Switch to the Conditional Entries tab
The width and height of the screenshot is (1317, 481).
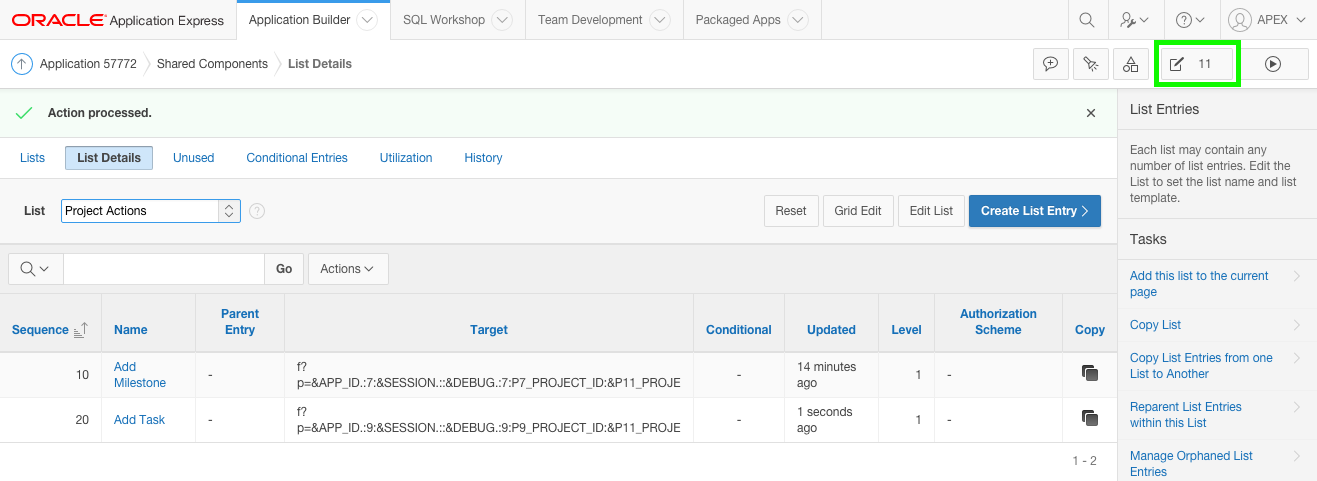tap(297, 158)
